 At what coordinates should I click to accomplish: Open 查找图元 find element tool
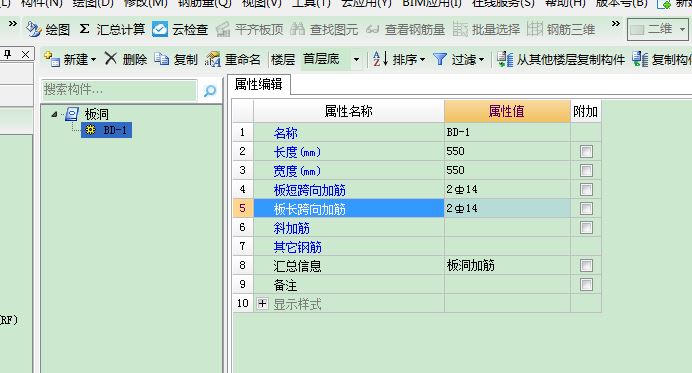point(324,30)
